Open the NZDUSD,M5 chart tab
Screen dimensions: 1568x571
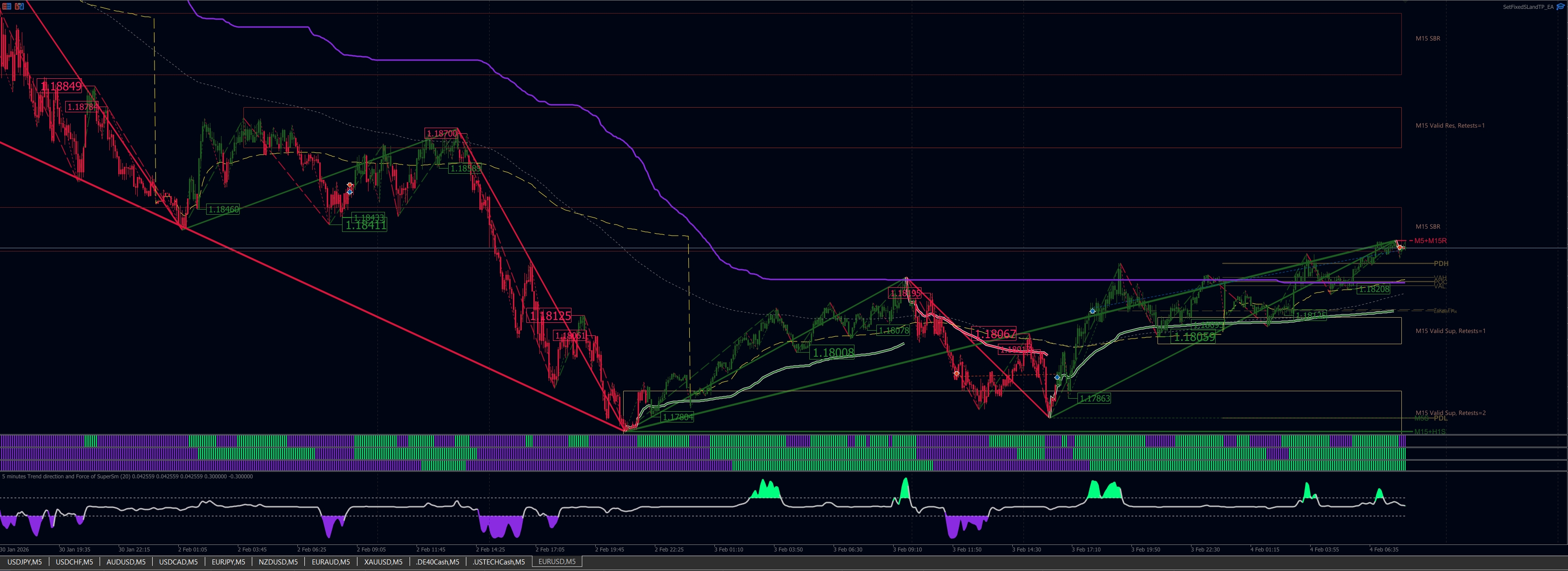click(277, 562)
